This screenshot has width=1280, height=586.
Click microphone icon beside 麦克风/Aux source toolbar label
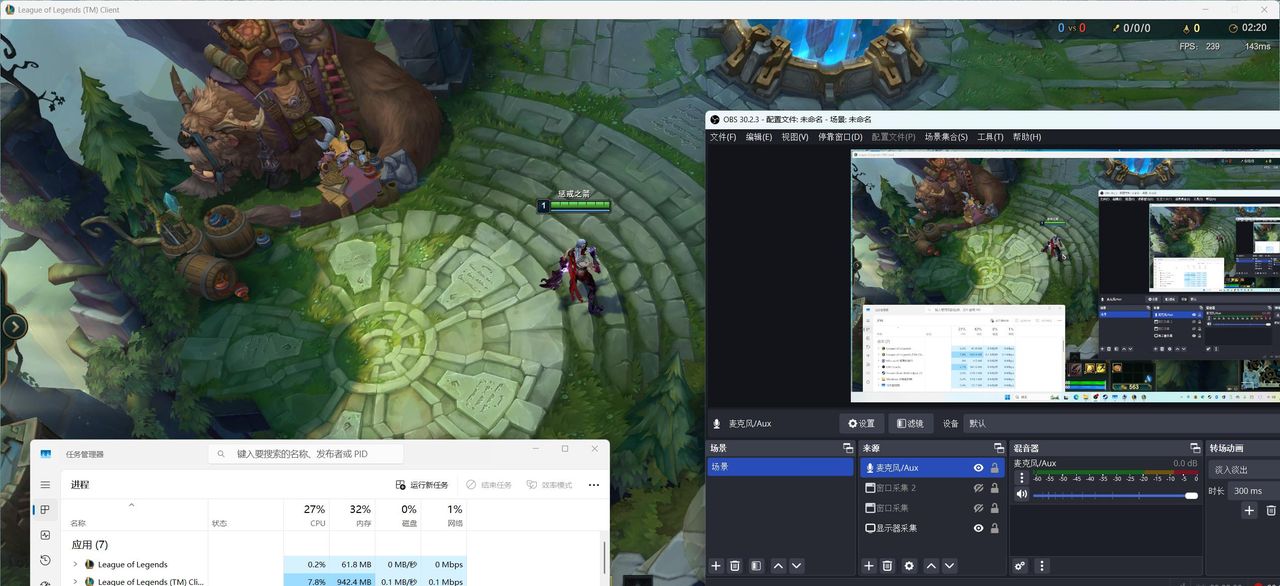[717, 423]
